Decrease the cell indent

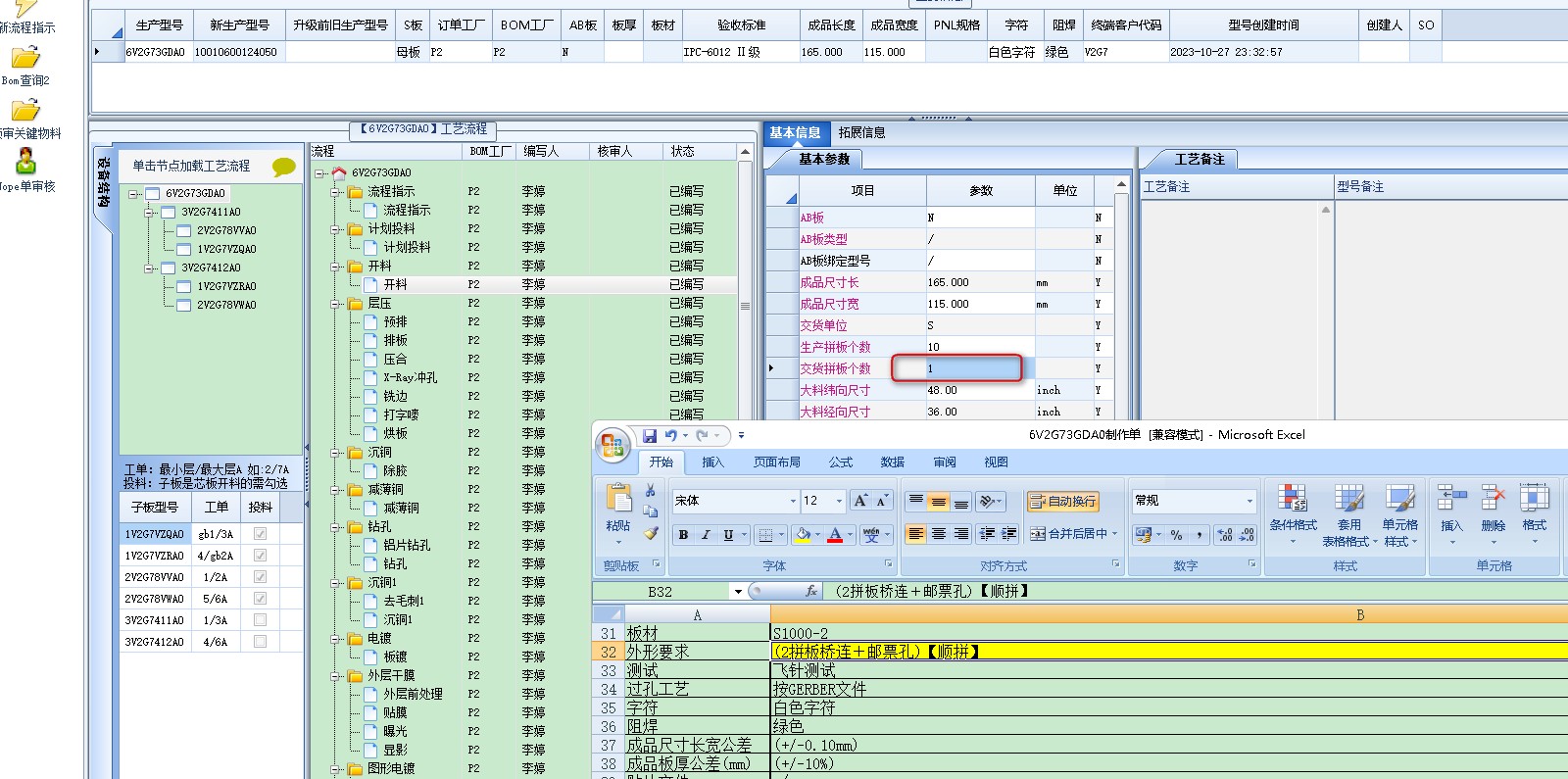tap(987, 534)
